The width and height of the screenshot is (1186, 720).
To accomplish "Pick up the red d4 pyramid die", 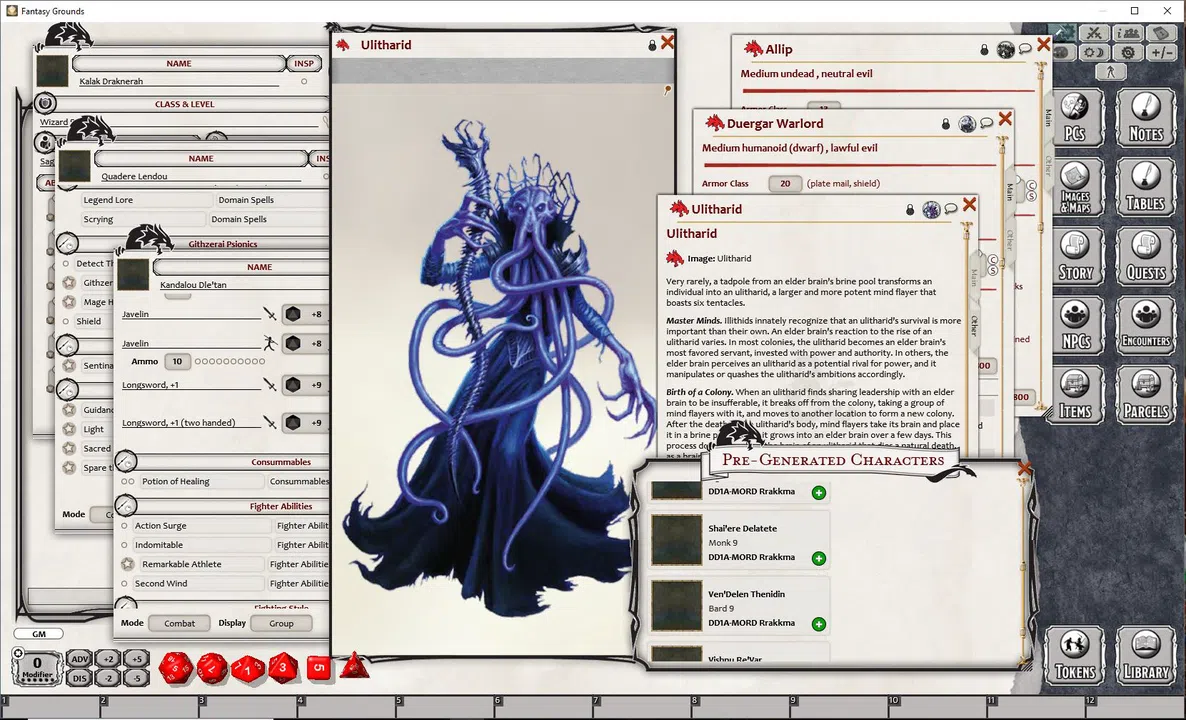I will coord(354,666).
